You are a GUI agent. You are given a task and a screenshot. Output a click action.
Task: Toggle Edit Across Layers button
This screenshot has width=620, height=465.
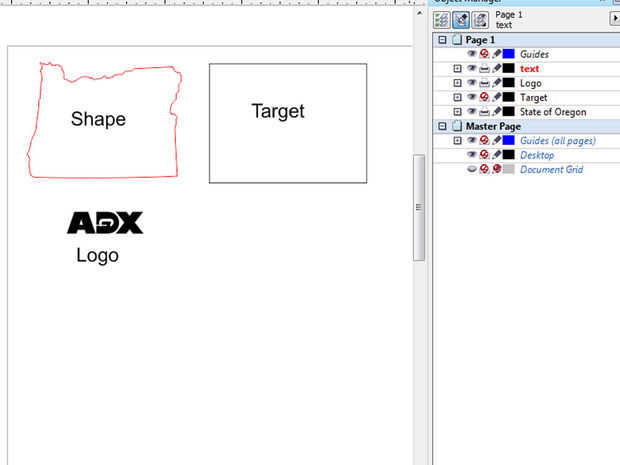[461, 20]
